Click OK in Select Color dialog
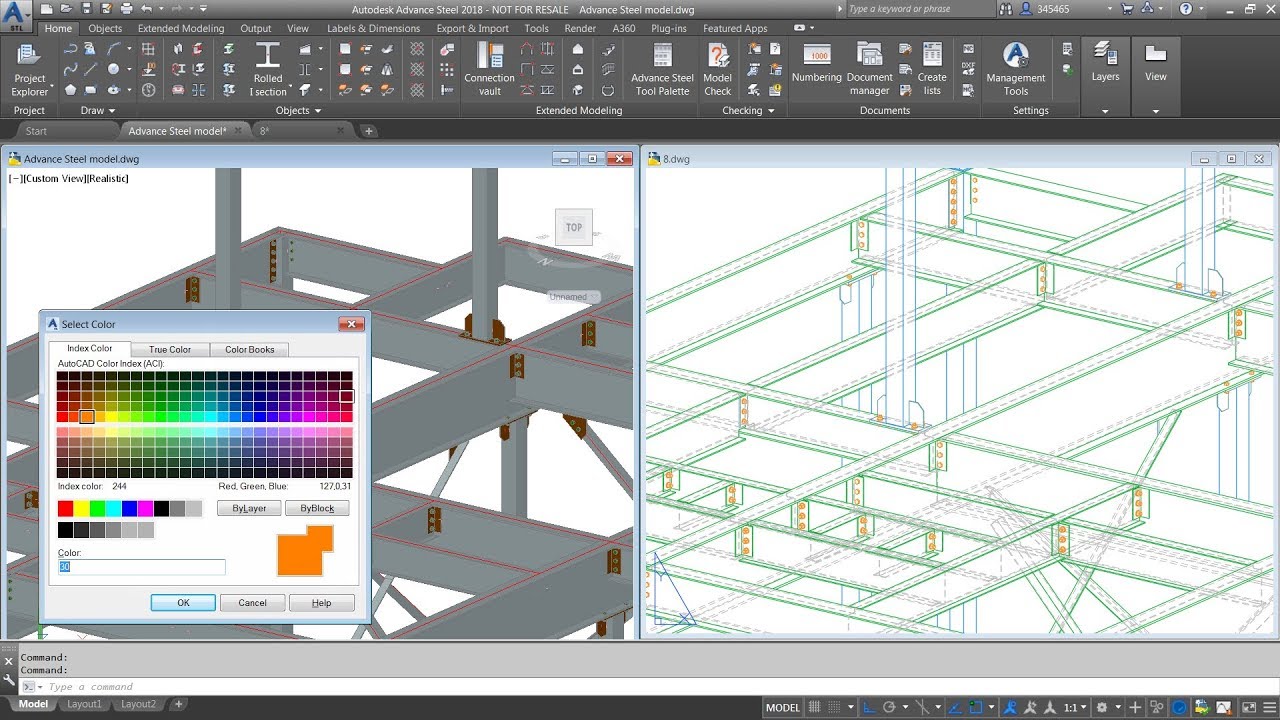 pyautogui.click(x=183, y=603)
